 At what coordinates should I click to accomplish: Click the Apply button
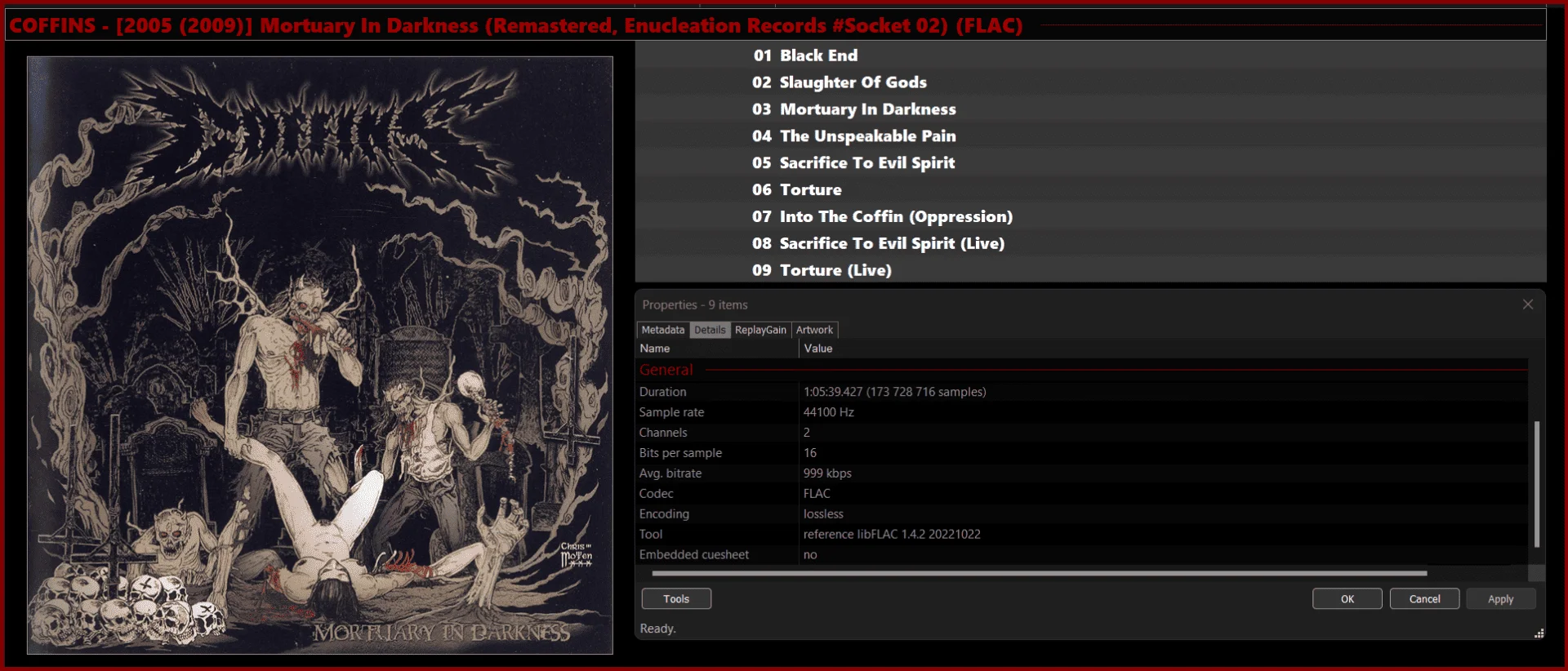click(x=1500, y=598)
